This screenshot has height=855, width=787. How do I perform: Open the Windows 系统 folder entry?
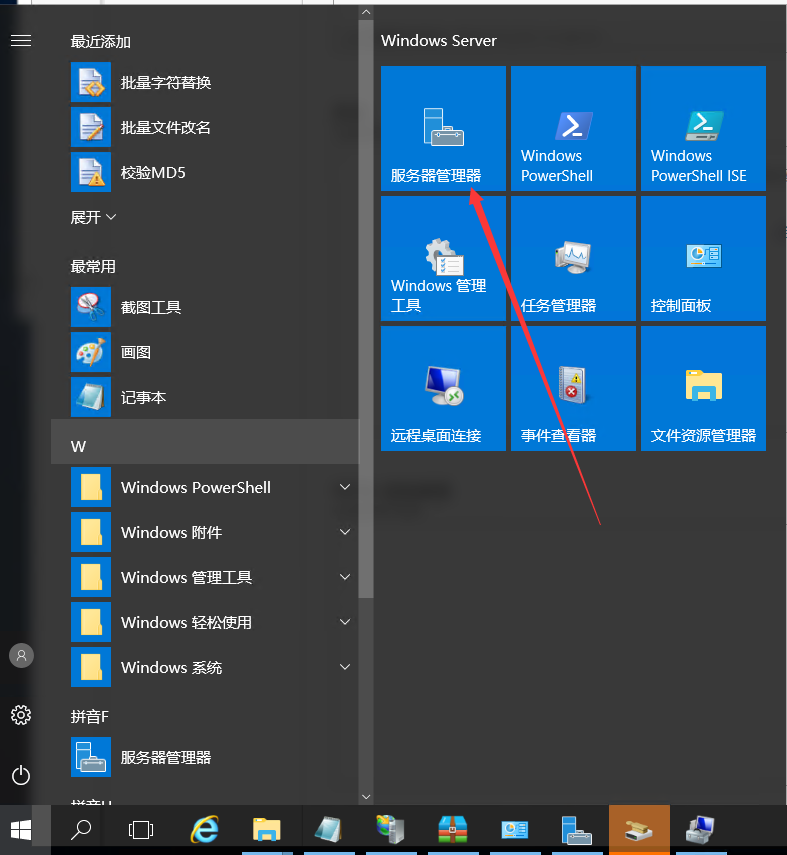(205, 667)
